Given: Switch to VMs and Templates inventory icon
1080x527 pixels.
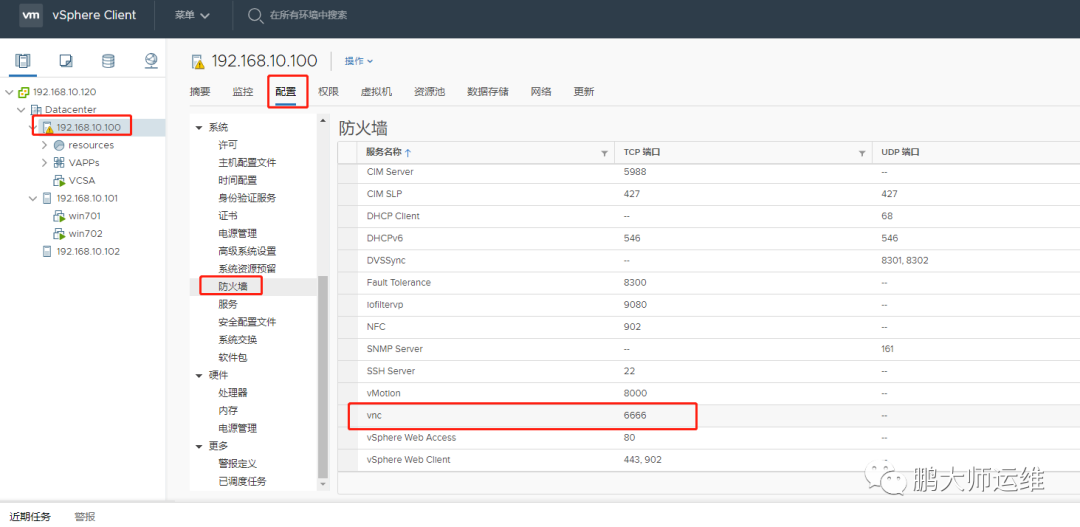Looking at the screenshot, I should [65, 61].
